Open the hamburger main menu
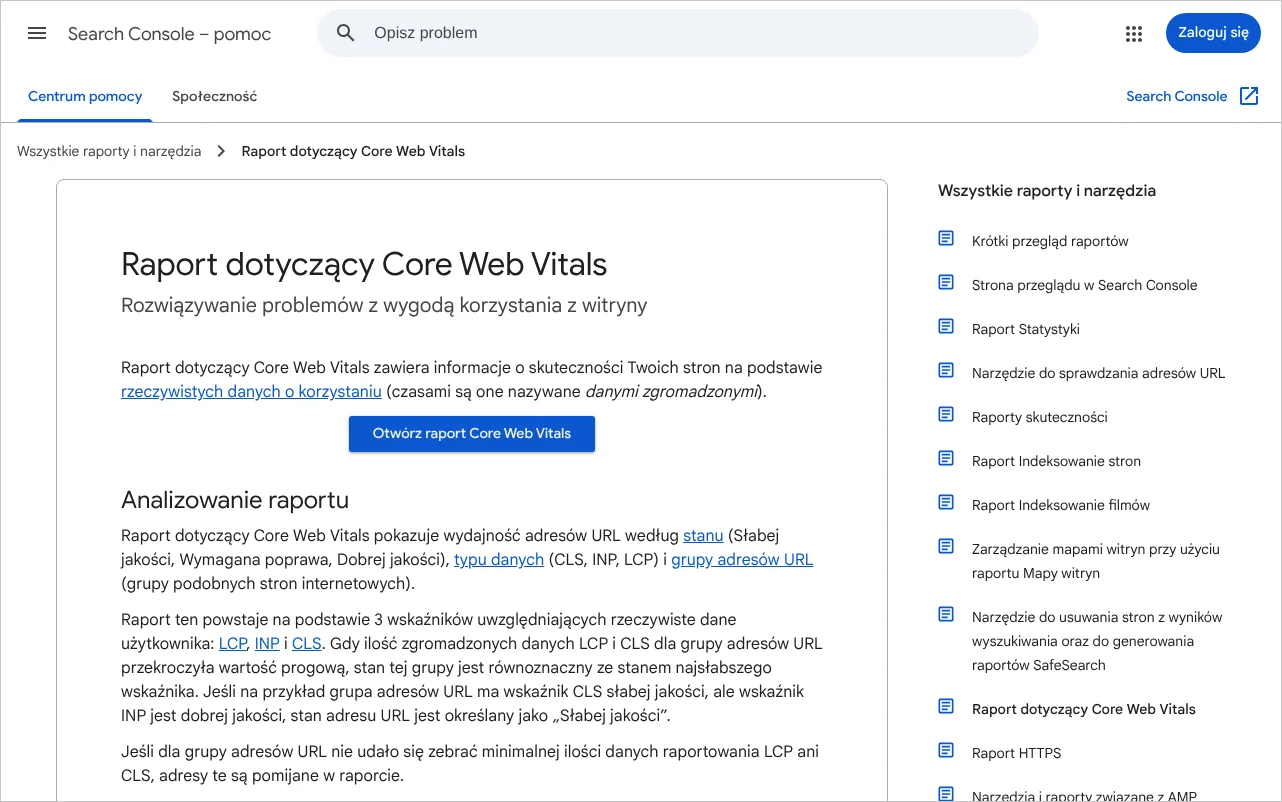Viewport: 1282px width, 802px height. tap(37, 33)
